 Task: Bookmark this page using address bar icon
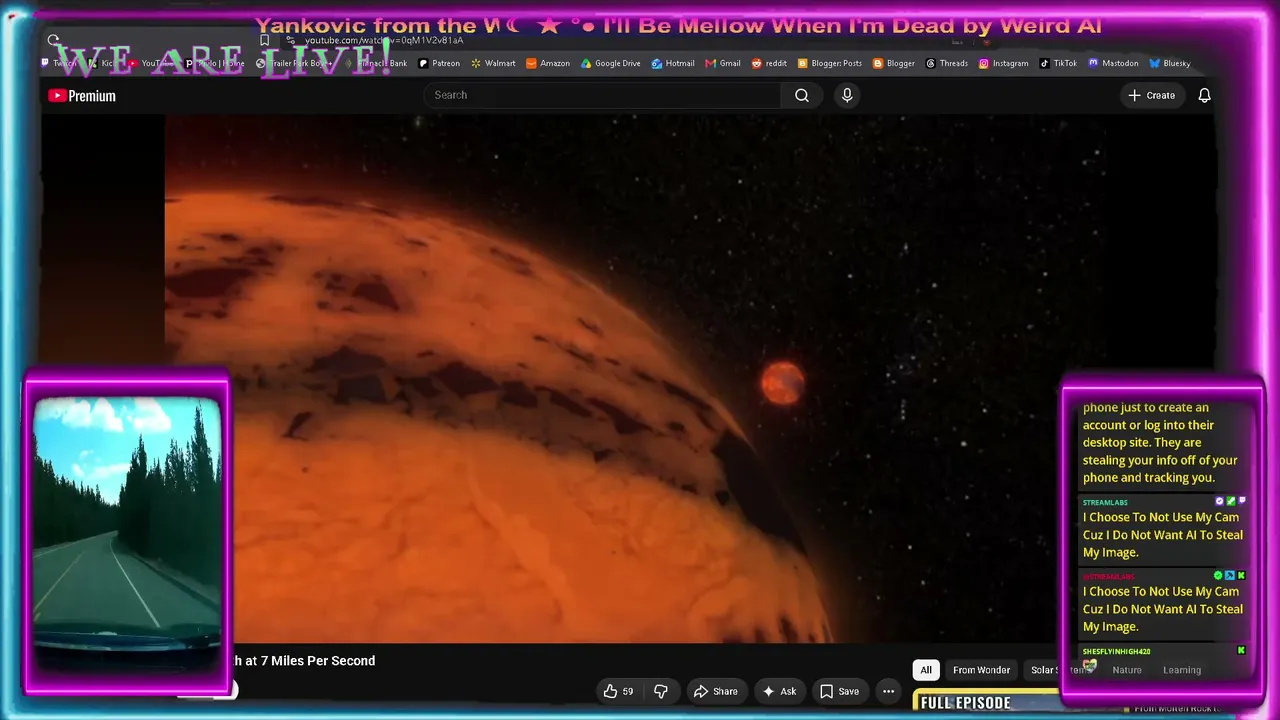pyautogui.click(x=264, y=40)
